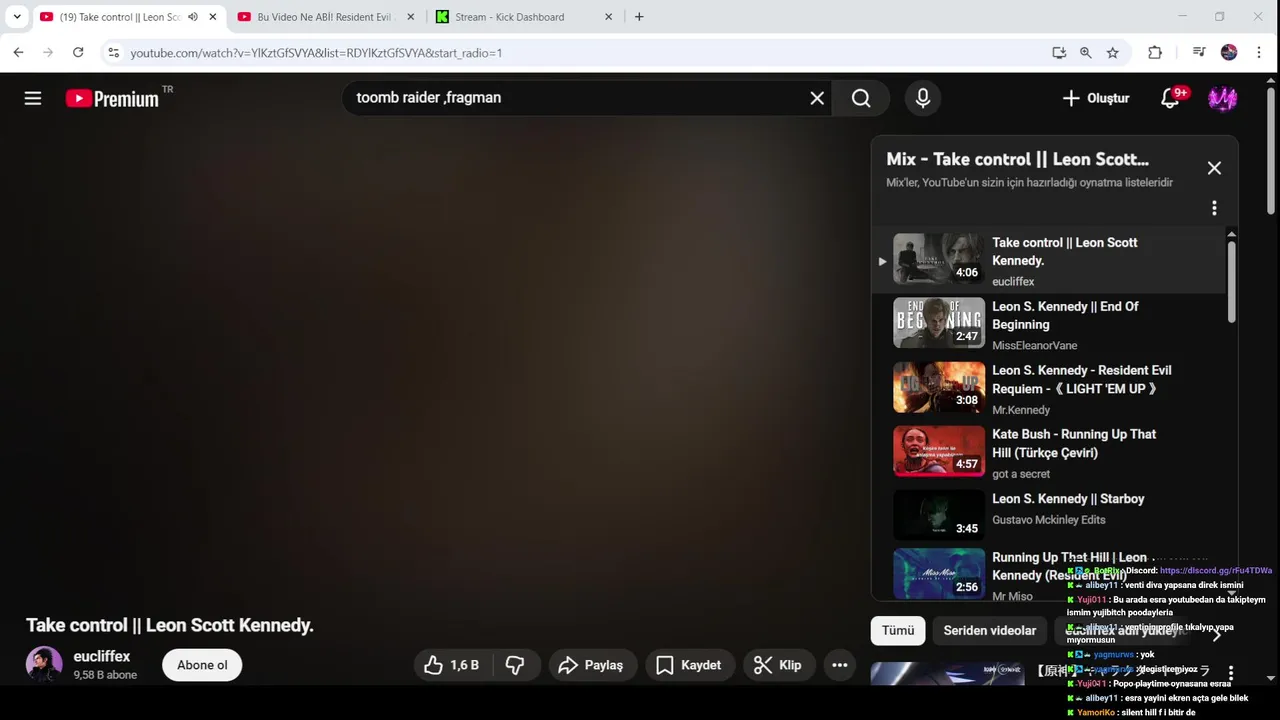The width and height of the screenshot is (1280, 720).
Task: Open Mix playlist three-dot options
Action: click(1214, 208)
